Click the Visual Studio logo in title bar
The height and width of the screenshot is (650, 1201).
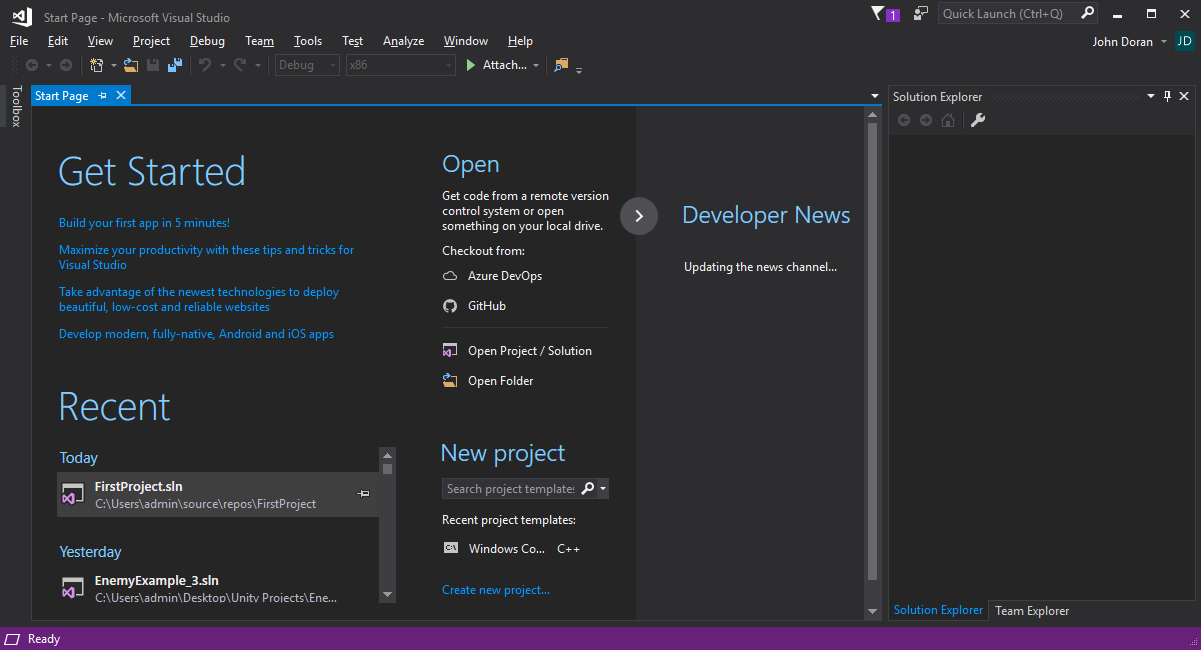pos(22,15)
